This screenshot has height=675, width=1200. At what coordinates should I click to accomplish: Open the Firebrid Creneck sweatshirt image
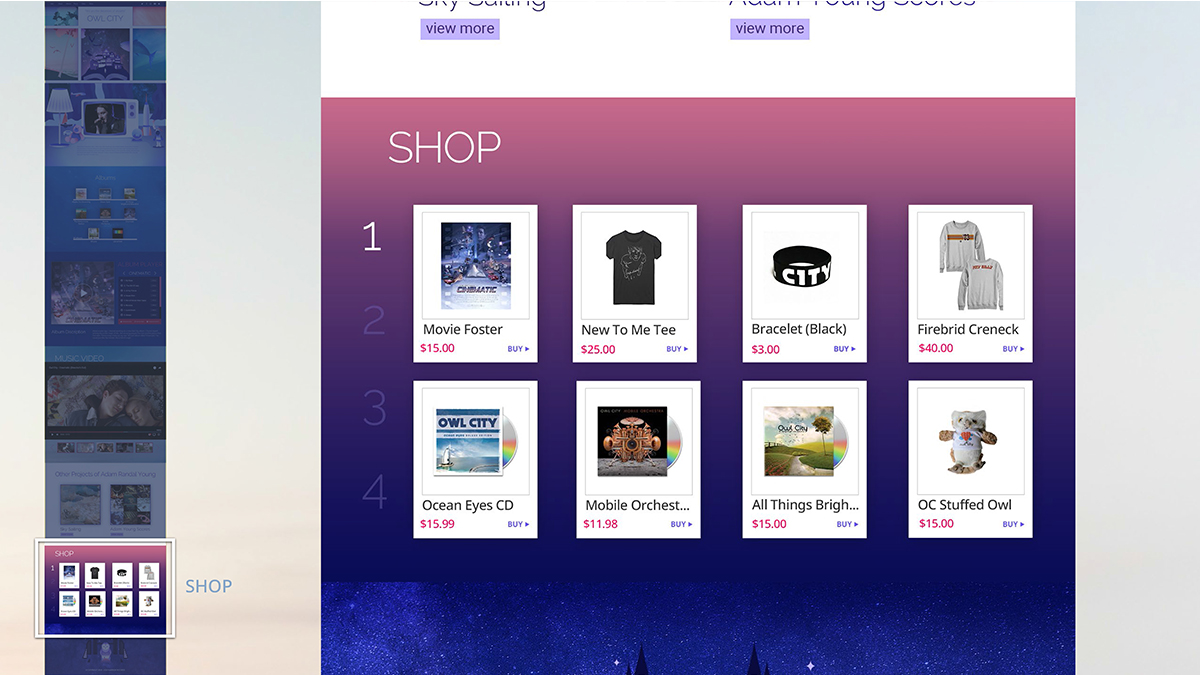click(x=970, y=266)
